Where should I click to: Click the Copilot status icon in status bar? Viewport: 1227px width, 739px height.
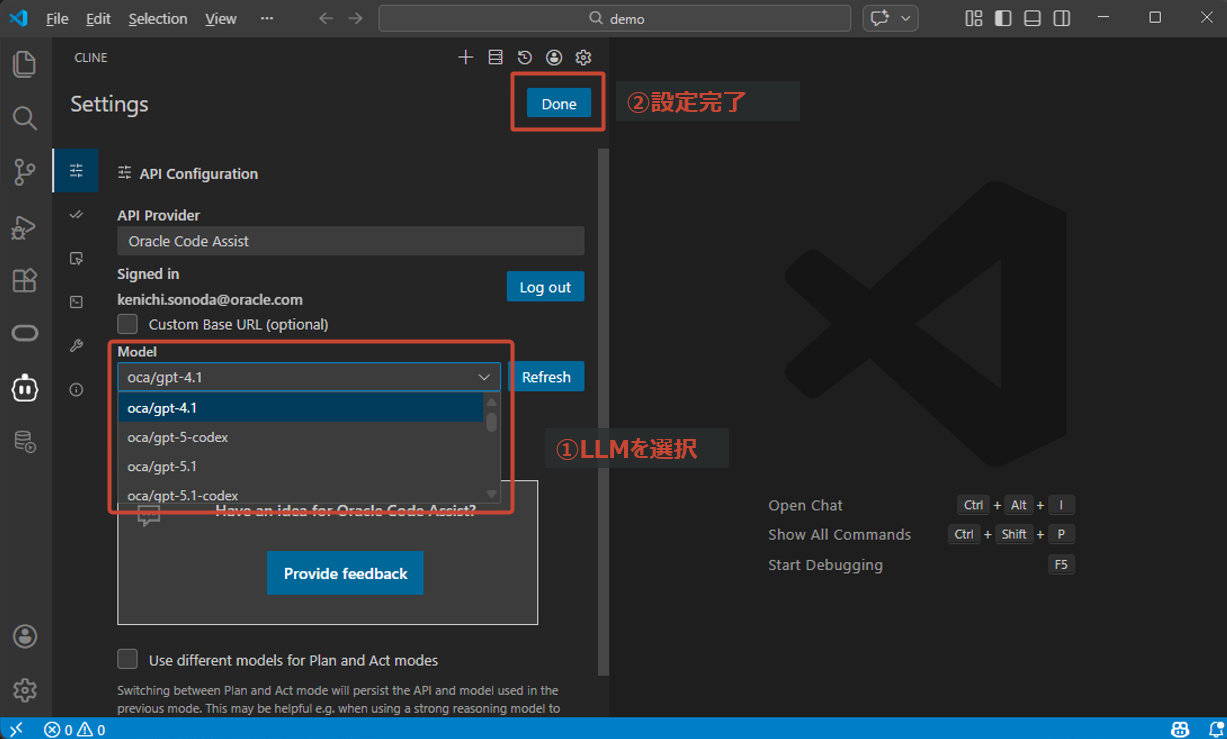click(1180, 729)
